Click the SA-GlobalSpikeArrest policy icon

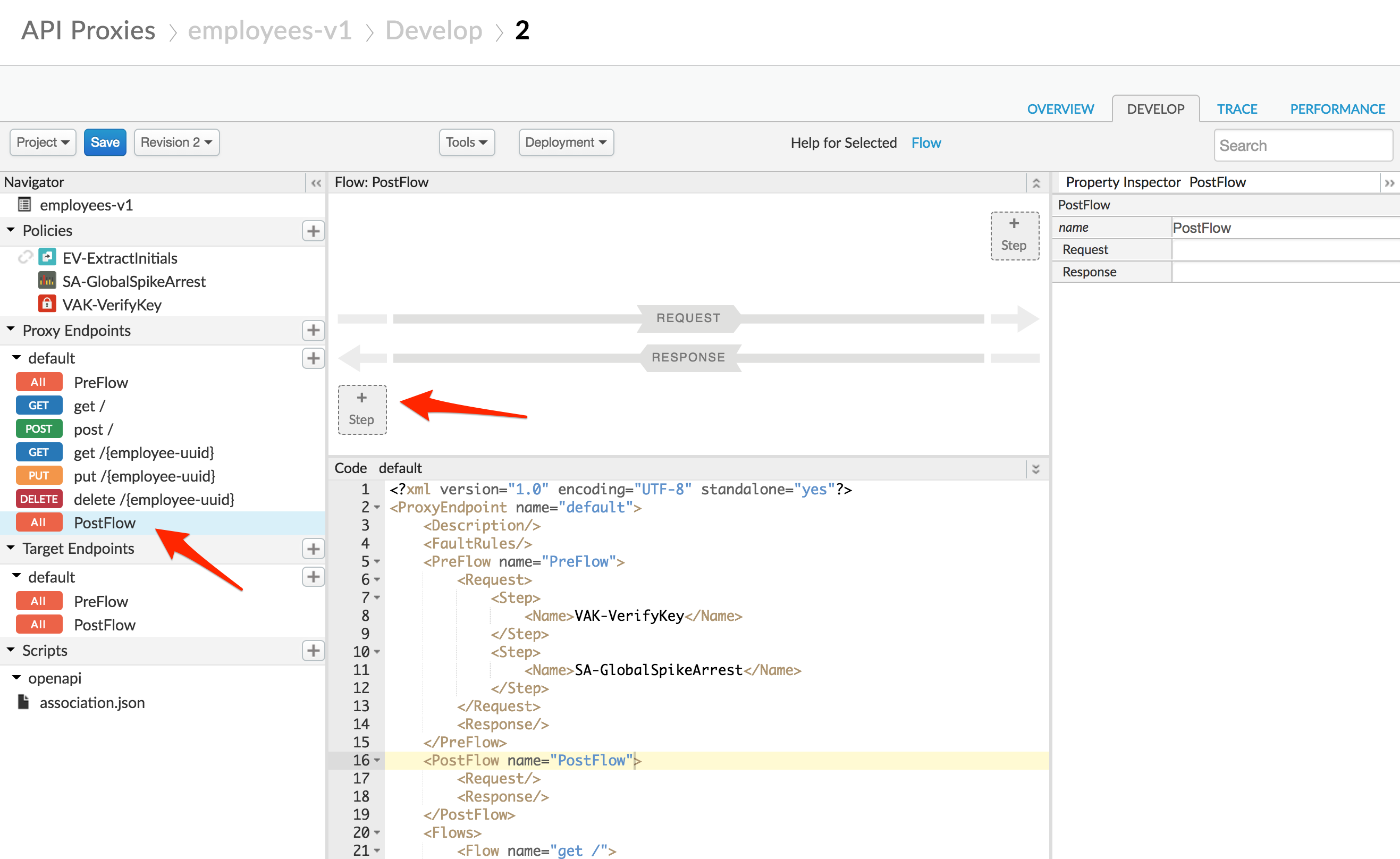tap(47, 281)
